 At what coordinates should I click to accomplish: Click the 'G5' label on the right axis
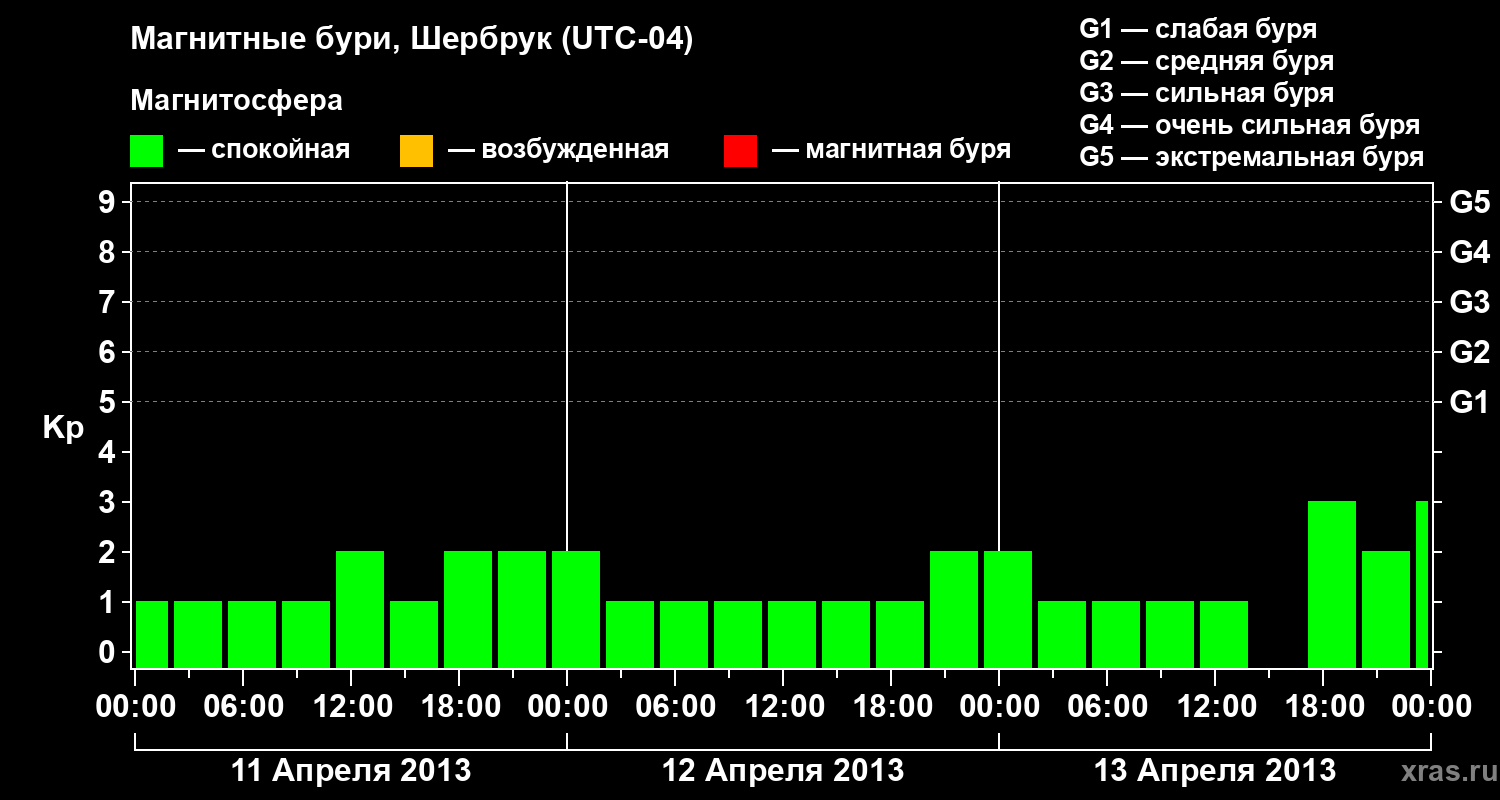click(x=1470, y=203)
